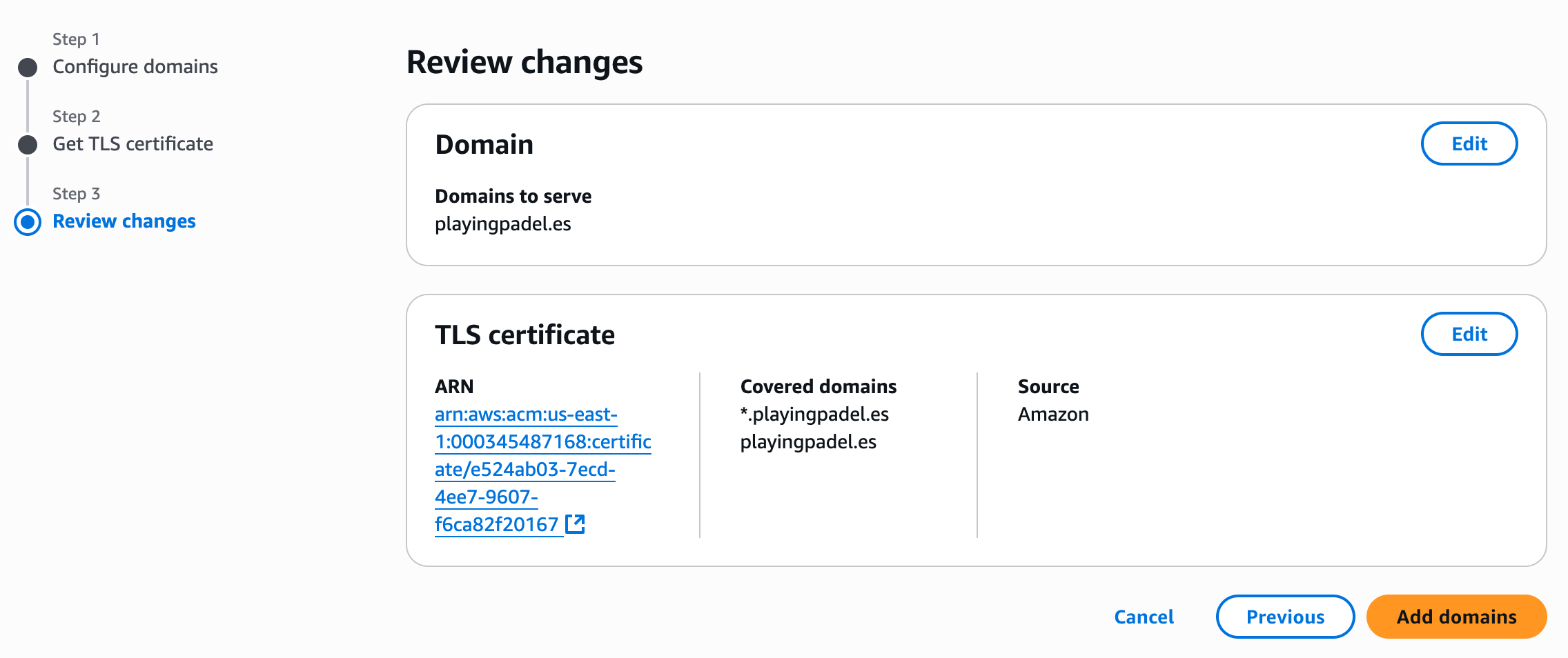This screenshot has width=1568, height=658.
Task: Click the TLS certificate section heading
Action: (525, 335)
